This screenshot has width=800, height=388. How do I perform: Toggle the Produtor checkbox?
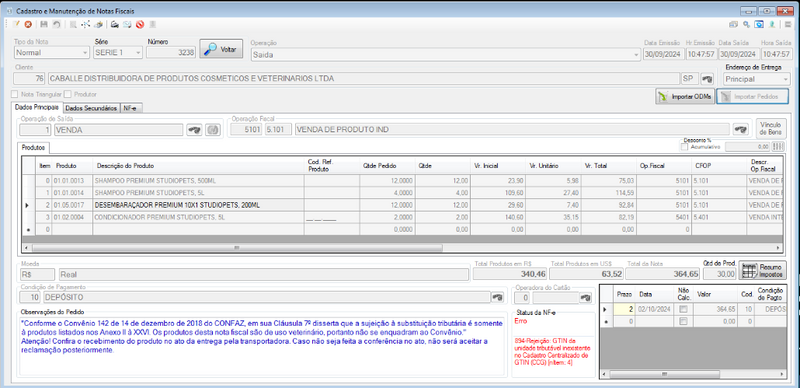click(68, 94)
